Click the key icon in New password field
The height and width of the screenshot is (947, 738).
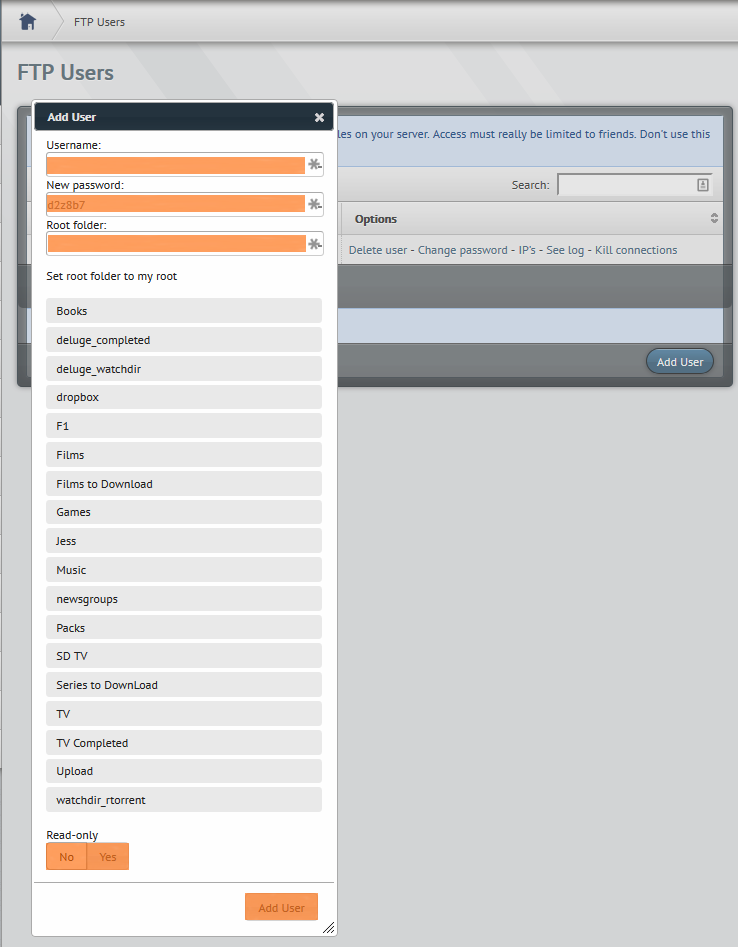point(314,204)
